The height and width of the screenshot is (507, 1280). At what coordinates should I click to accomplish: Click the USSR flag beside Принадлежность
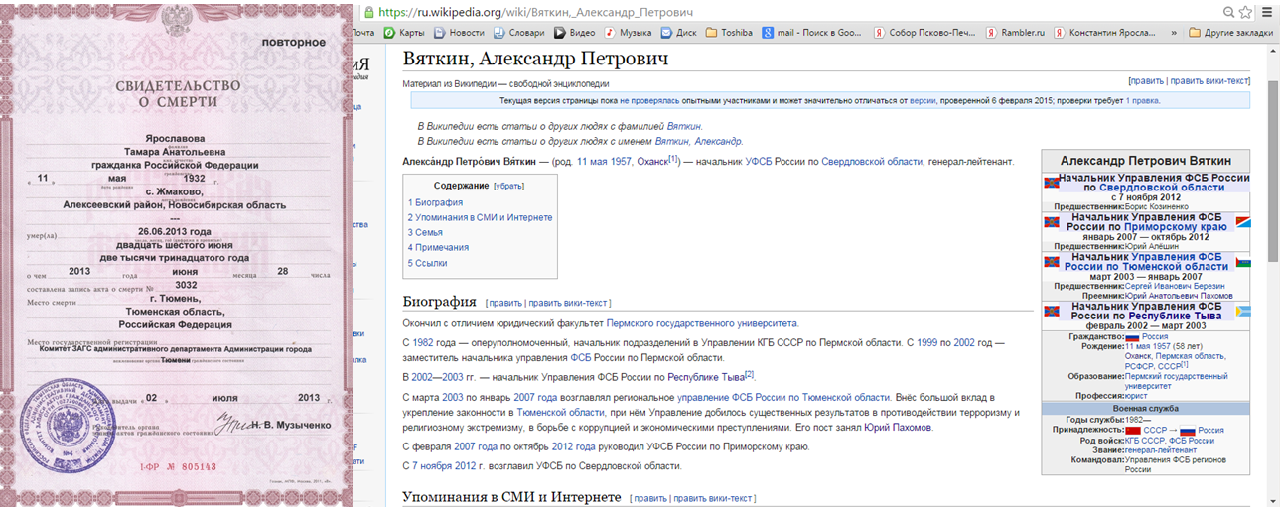tap(1133, 430)
